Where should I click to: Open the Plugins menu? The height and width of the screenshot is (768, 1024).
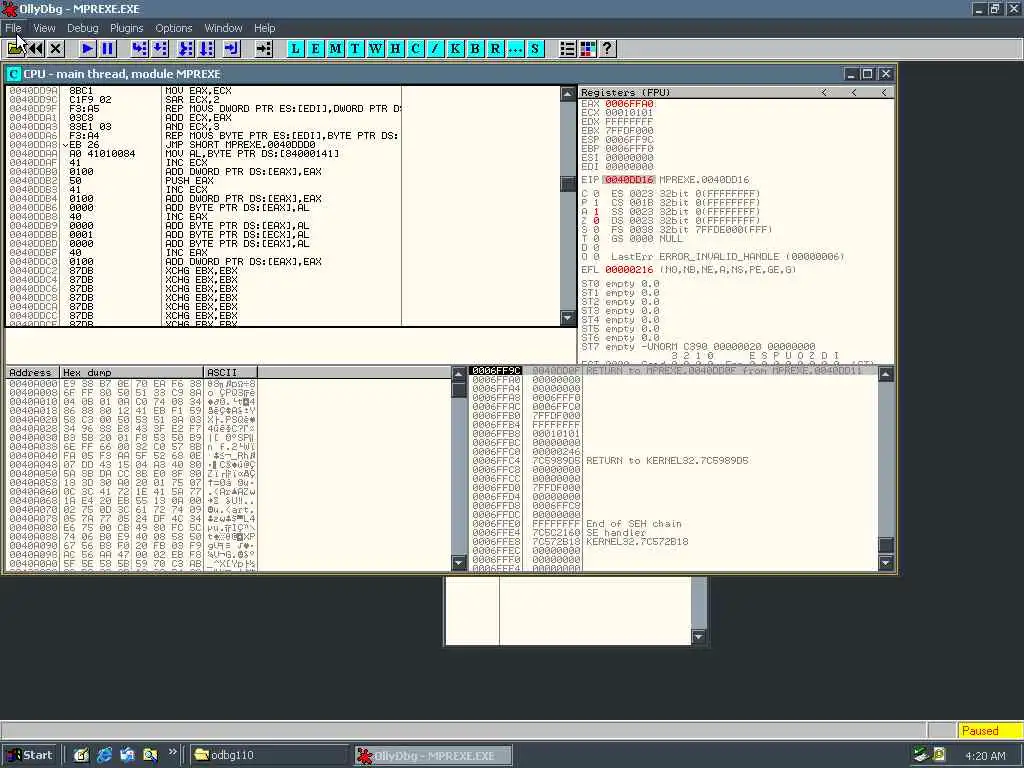[x=126, y=28]
